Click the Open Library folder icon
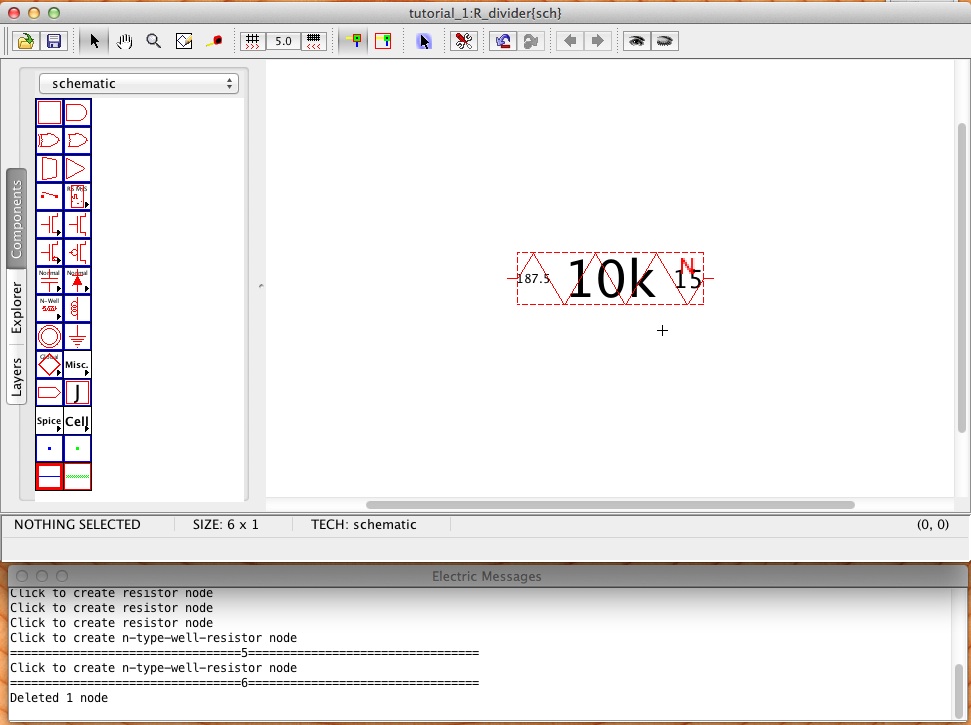 [24, 41]
